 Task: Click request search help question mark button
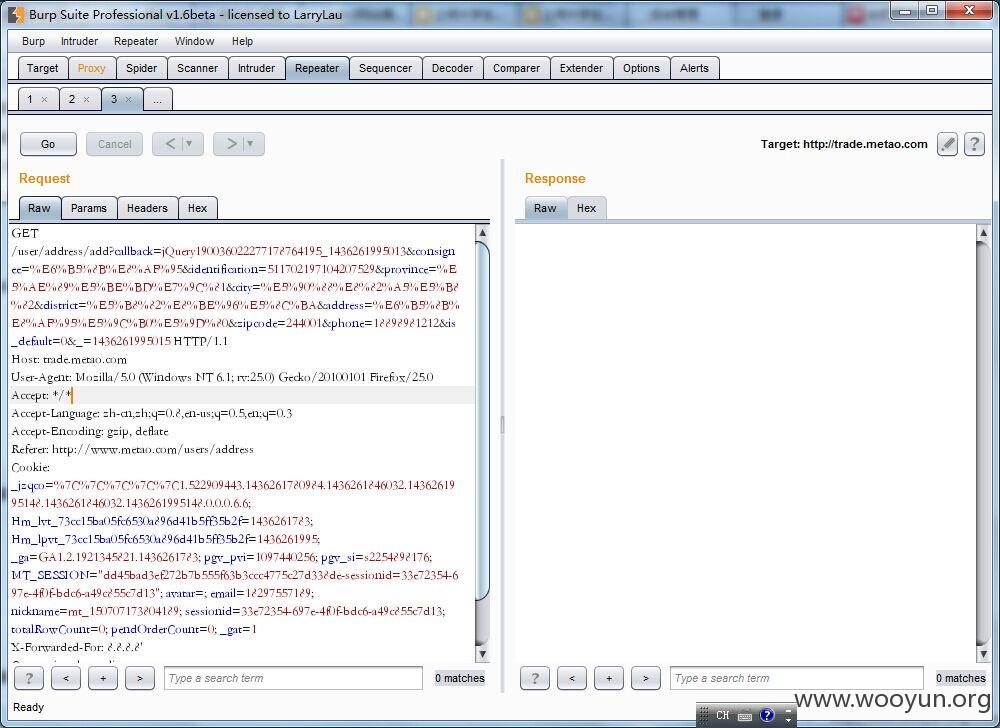pos(29,678)
